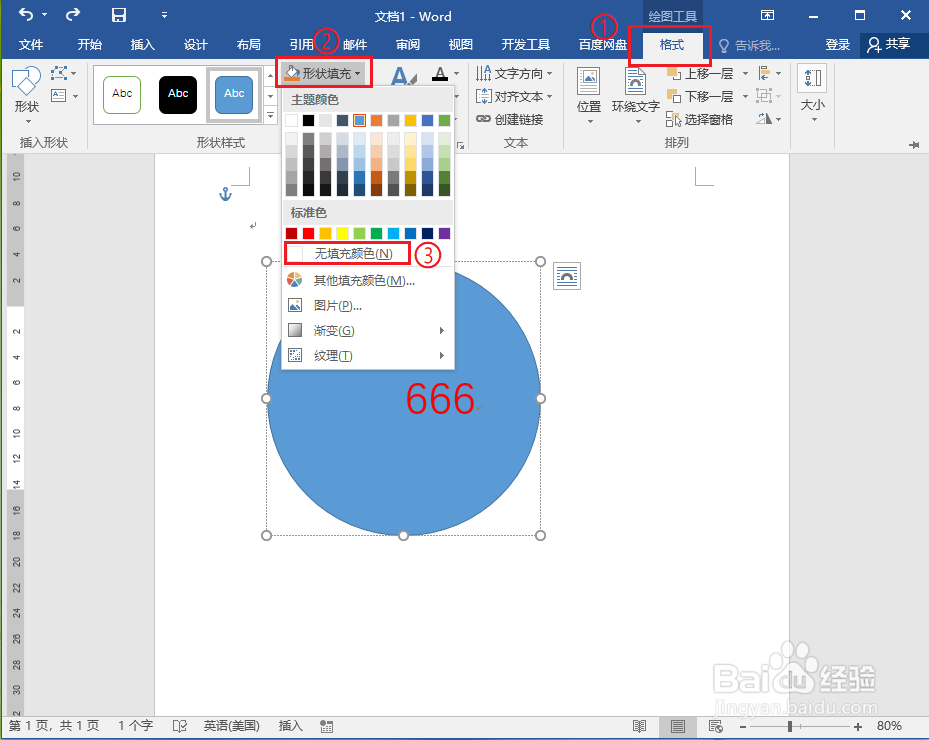Save document with floppy disk icon
Image resolution: width=929 pixels, height=740 pixels.
coord(119,15)
